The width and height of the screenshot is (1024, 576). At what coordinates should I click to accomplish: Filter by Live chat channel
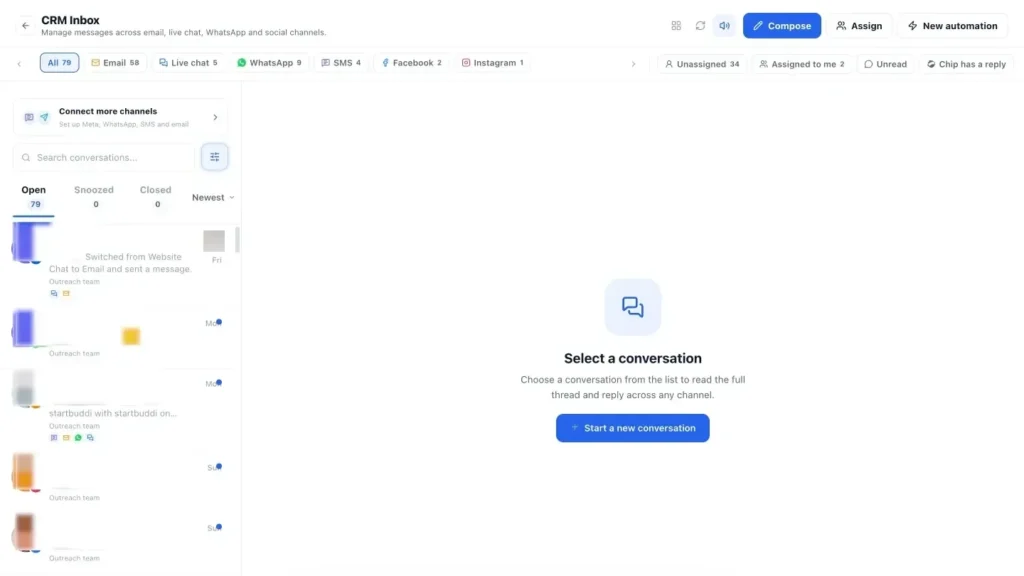(x=188, y=63)
